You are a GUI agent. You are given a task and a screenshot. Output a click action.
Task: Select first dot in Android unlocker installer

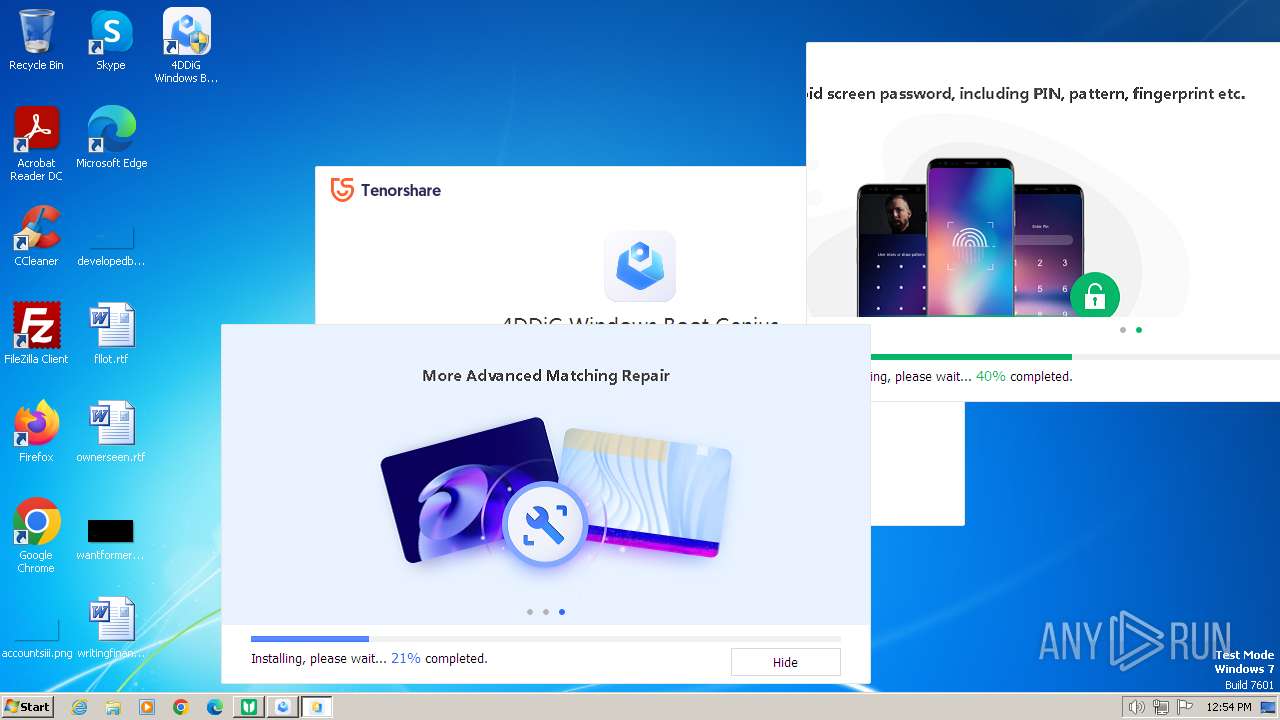(x=1123, y=330)
